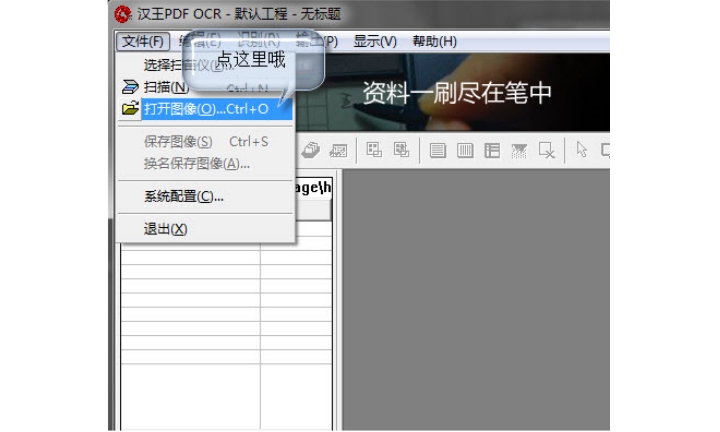Select 选择扫描仪 menu entry
Viewport: 720px width, 432px height.
pos(180,65)
